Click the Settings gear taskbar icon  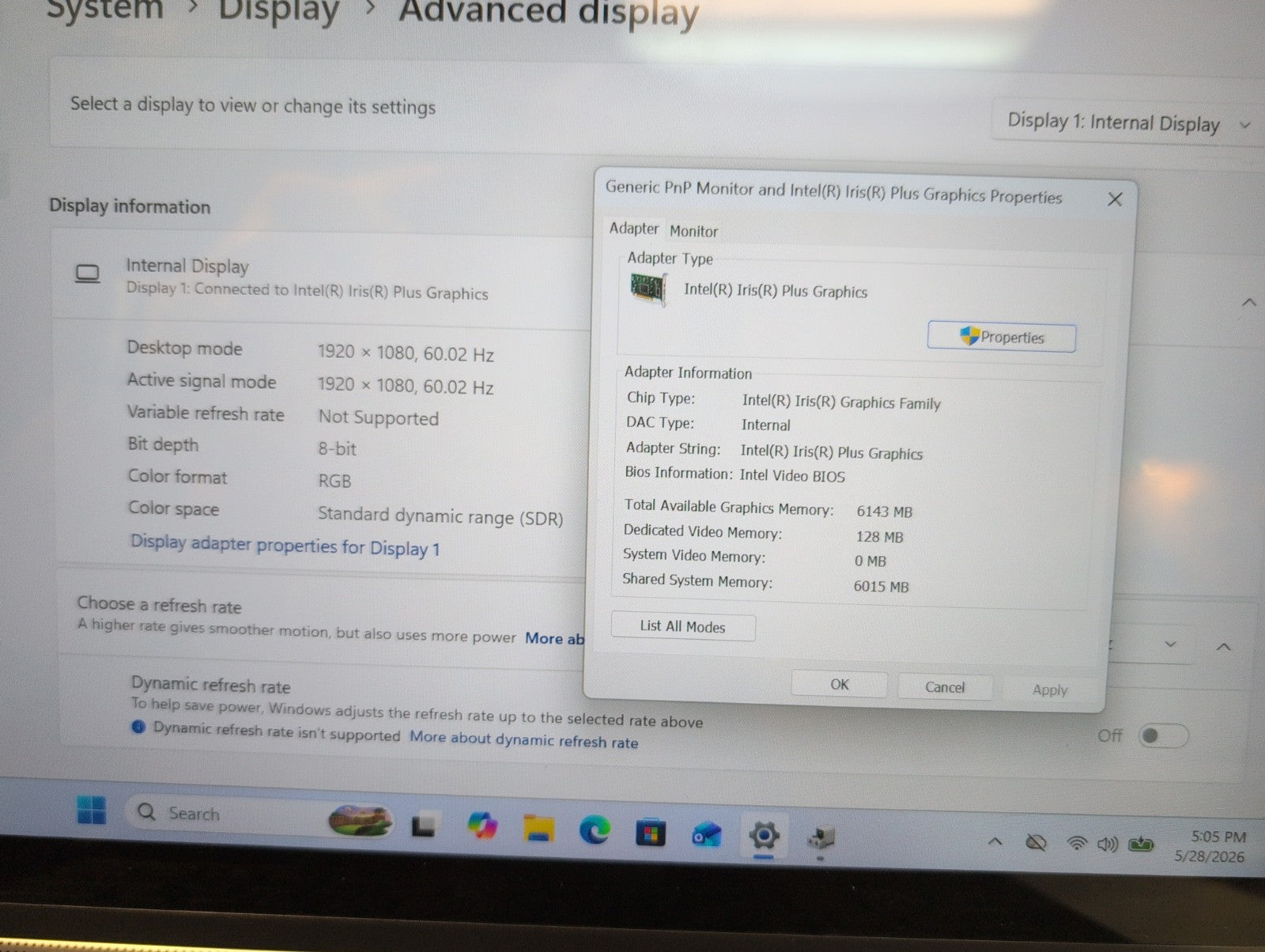[764, 835]
